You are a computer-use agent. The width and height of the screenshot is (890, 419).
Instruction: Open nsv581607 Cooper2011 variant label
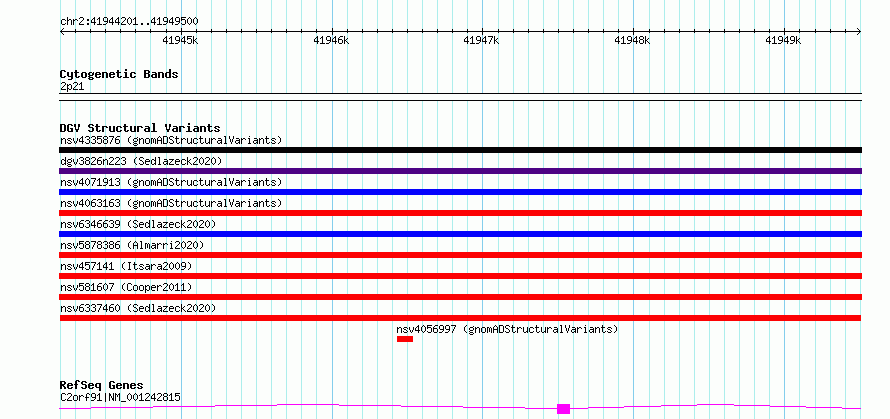coord(126,287)
